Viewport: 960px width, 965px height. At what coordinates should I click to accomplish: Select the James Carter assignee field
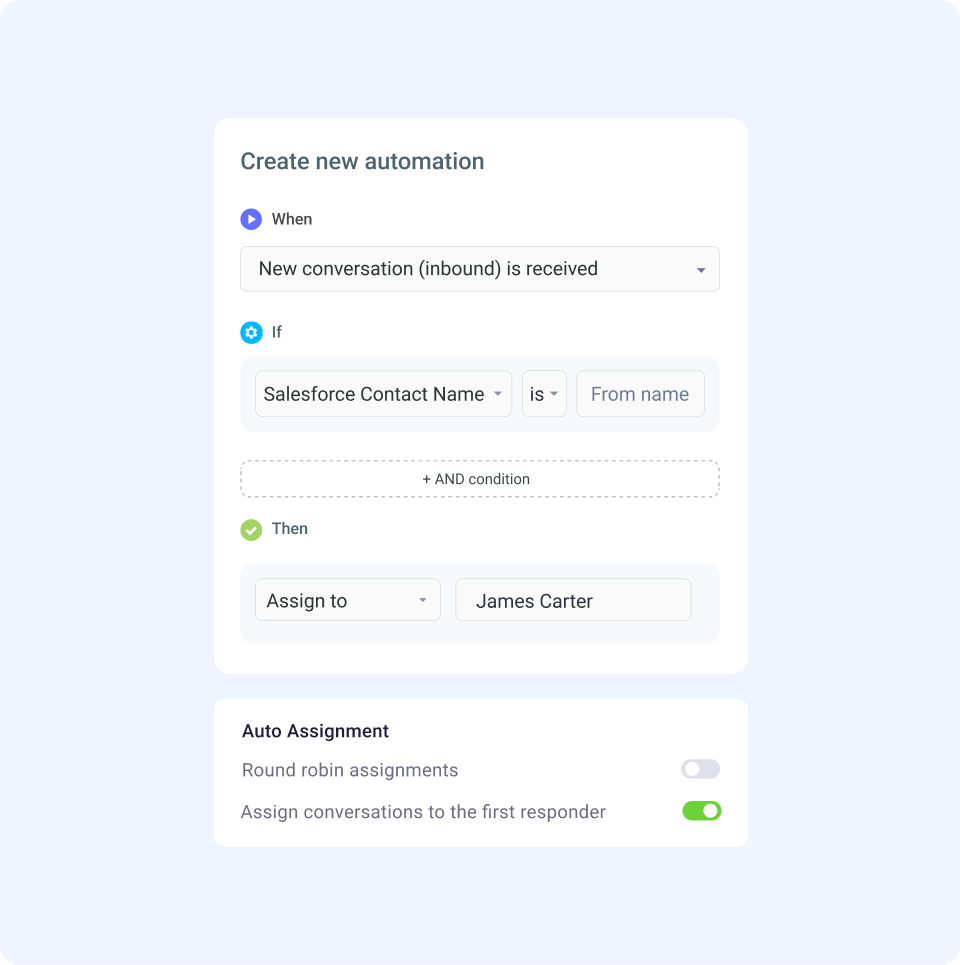point(572,599)
